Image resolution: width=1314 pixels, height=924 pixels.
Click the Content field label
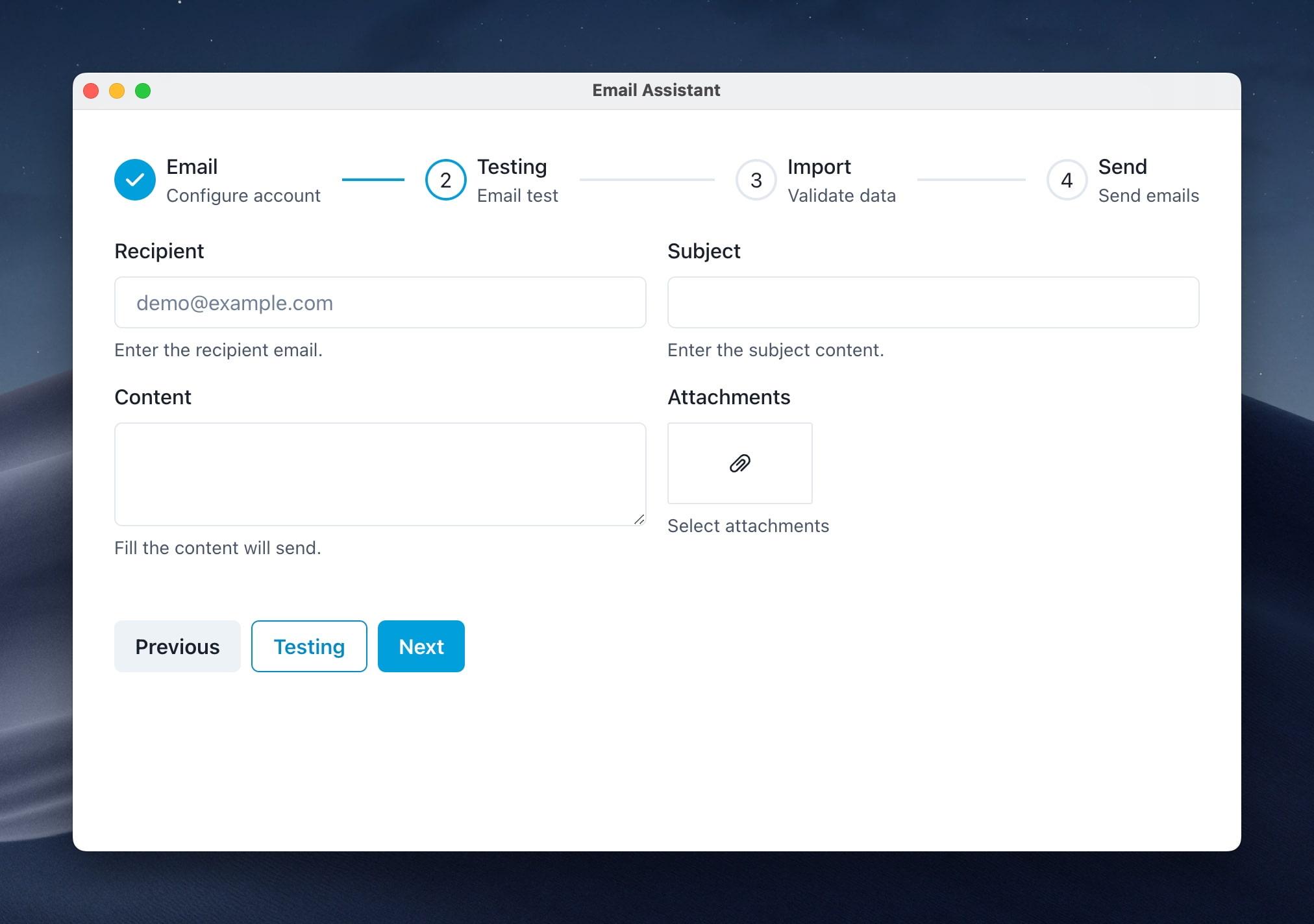(x=153, y=397)
